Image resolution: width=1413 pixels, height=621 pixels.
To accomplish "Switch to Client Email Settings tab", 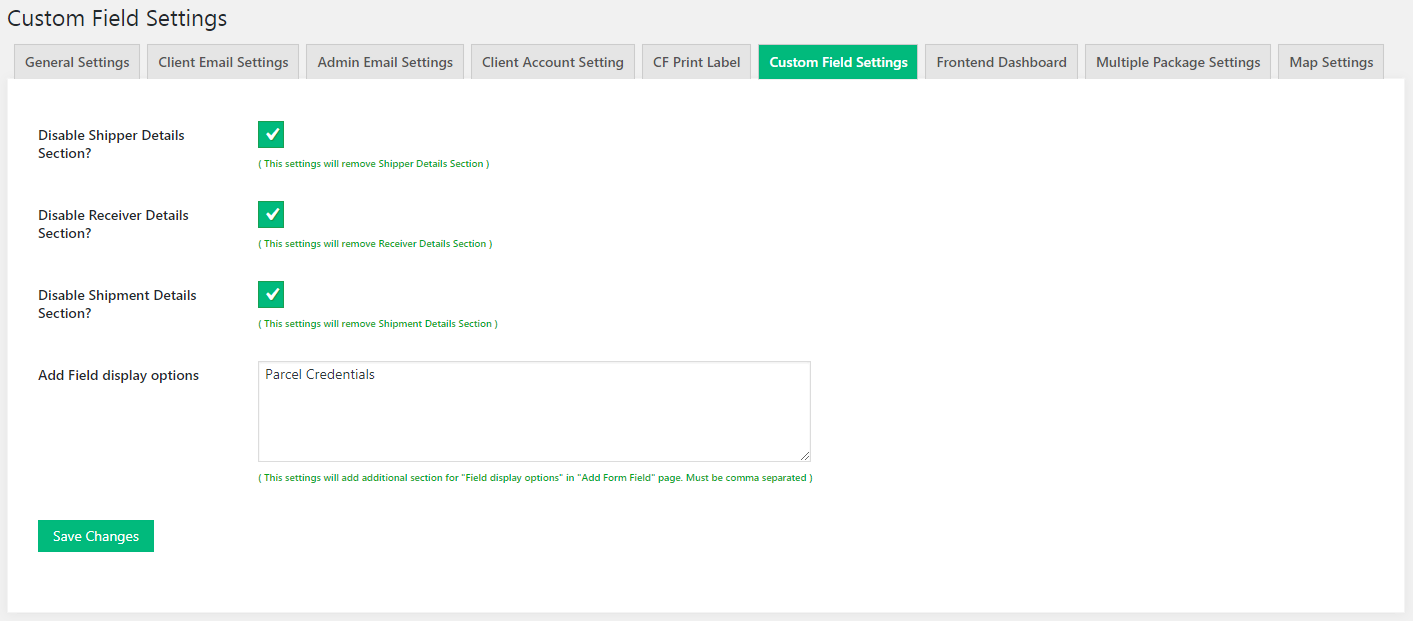I will tap(223, 62).
